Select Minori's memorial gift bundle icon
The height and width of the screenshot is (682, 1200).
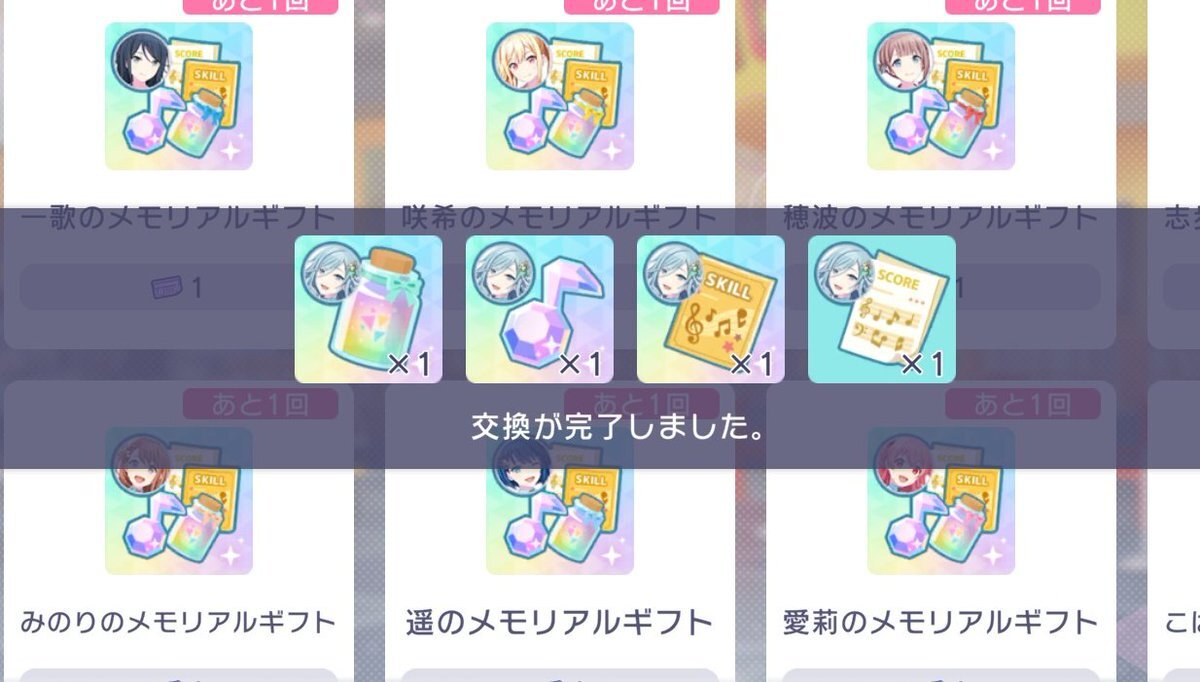[x=179, y=501]
